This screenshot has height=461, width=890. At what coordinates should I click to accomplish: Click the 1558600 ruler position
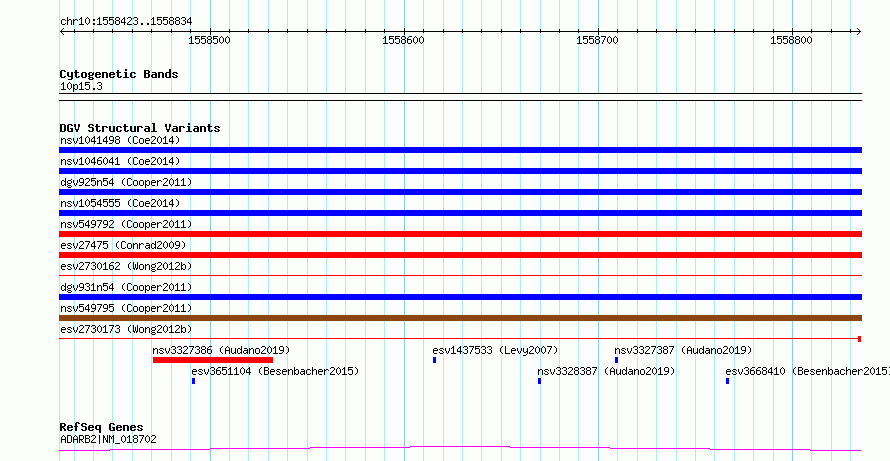404,40
